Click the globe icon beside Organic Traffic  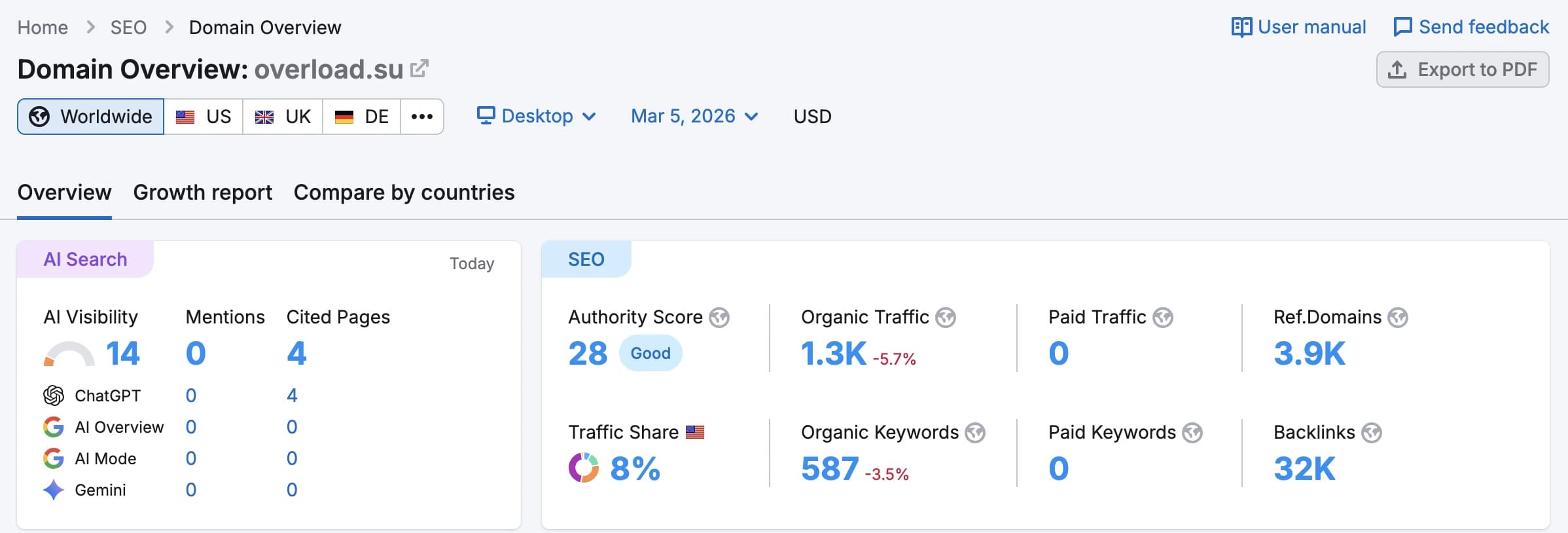click(x=946, y=318)
